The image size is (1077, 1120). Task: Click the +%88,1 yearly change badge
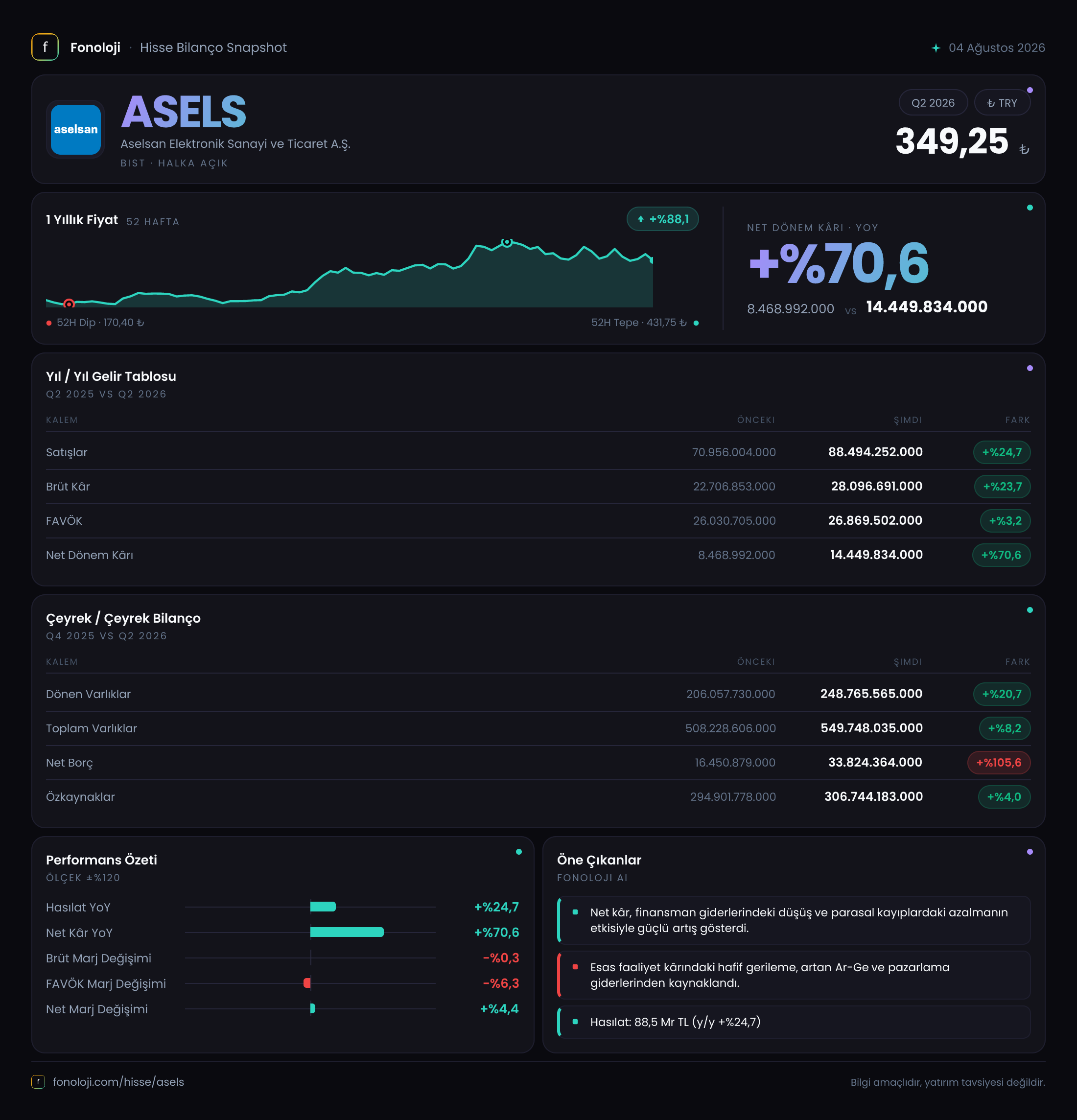663,219
